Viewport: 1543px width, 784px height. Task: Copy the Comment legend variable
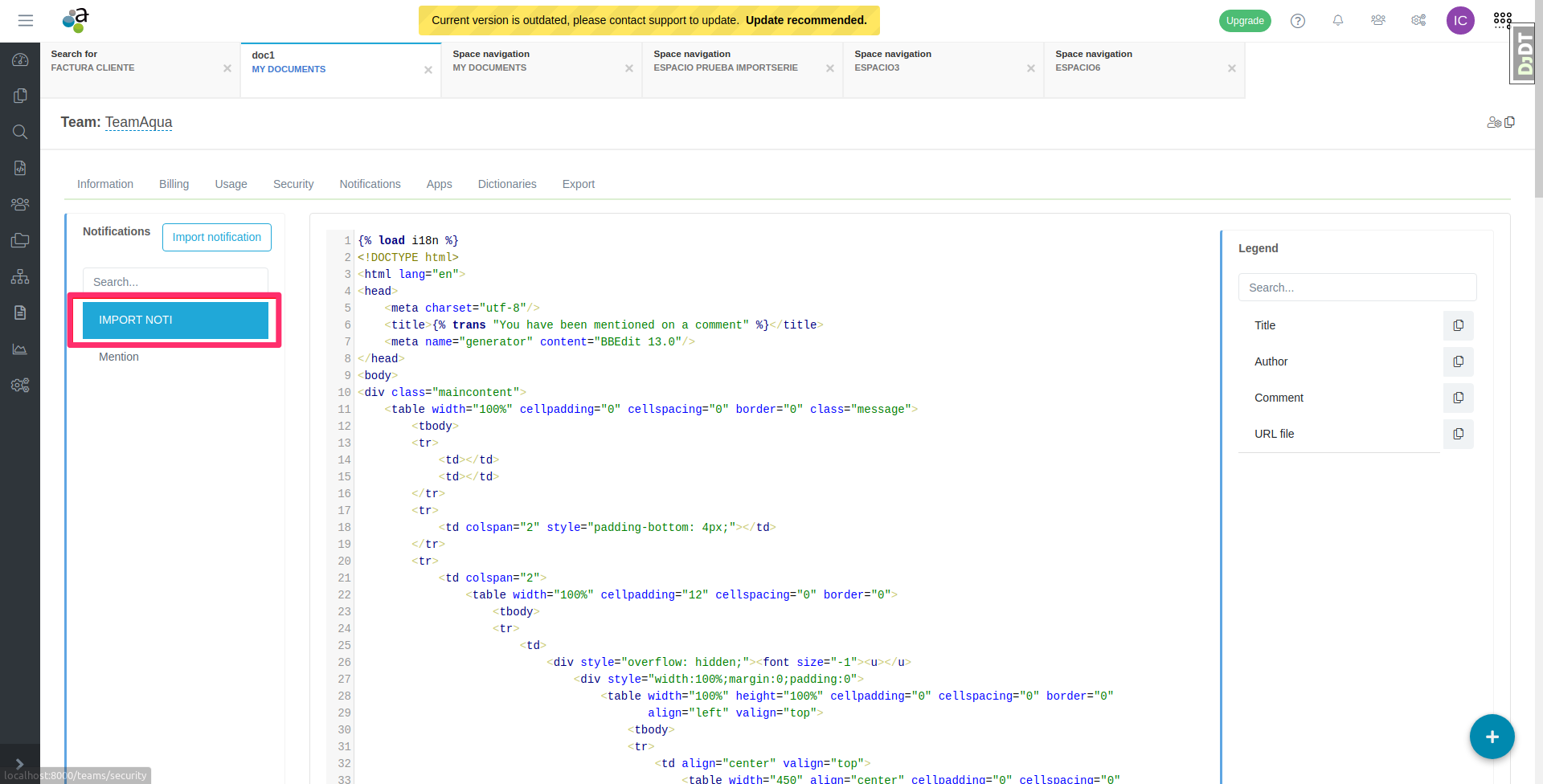[1458, 398]
